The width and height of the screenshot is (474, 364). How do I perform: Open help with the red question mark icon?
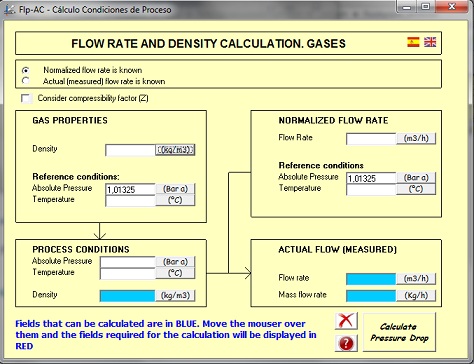[x=346, y=343]
